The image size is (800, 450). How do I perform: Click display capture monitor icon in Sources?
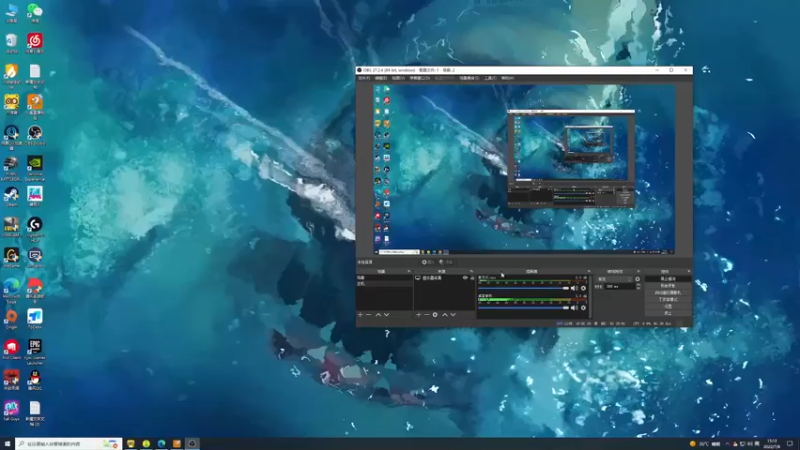418,278
